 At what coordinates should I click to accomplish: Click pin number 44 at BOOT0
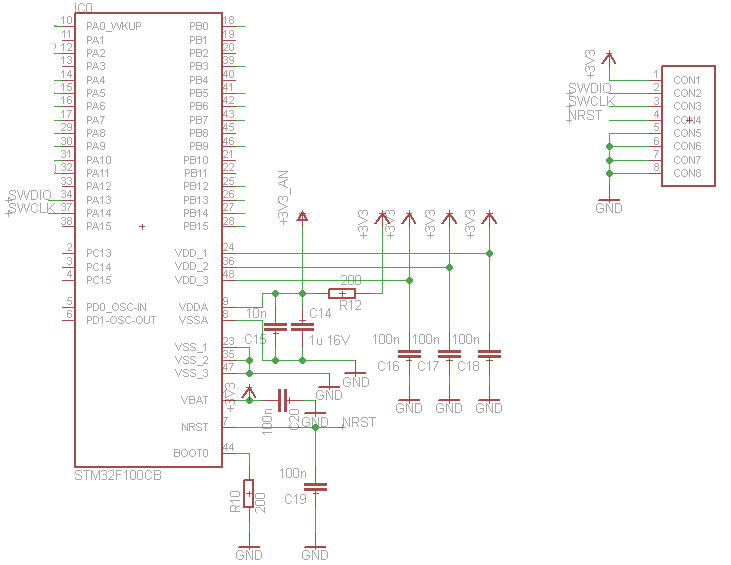tap(228, 447)
